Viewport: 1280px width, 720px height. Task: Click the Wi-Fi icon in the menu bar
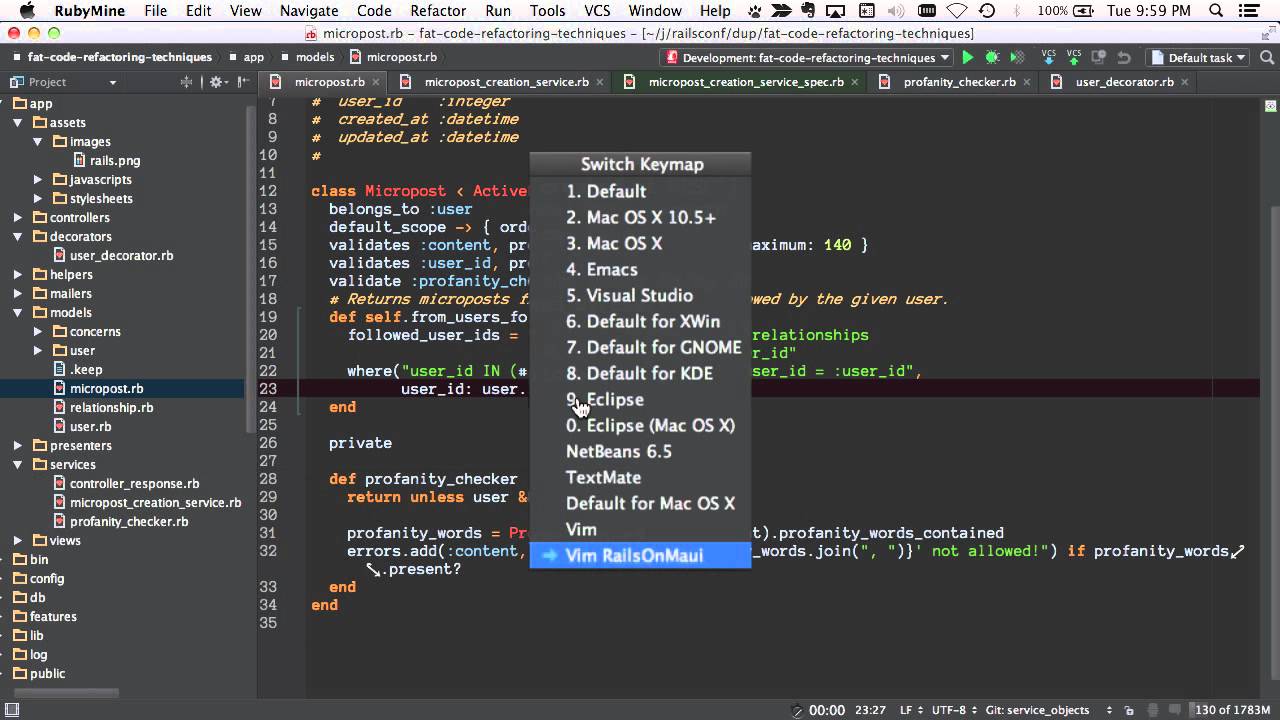pyautogui.click(x=958, y=11)
